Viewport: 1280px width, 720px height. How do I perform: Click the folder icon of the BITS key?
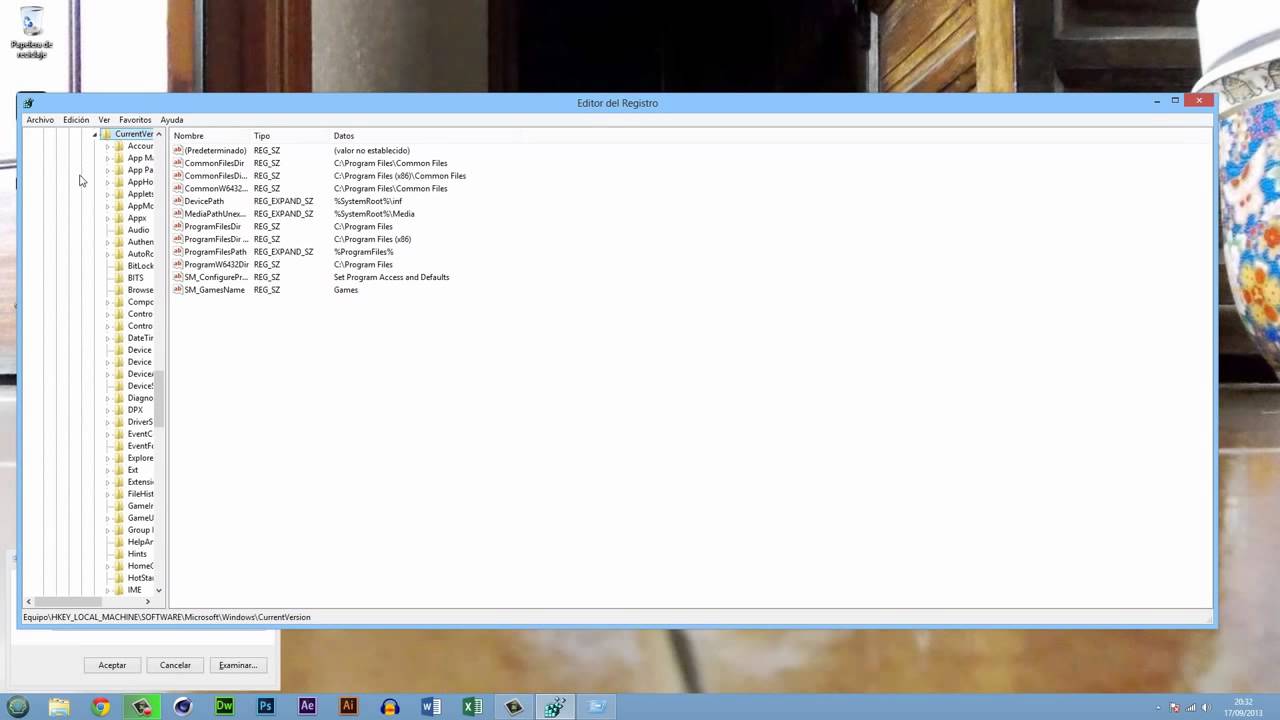(x=119, y=278)
